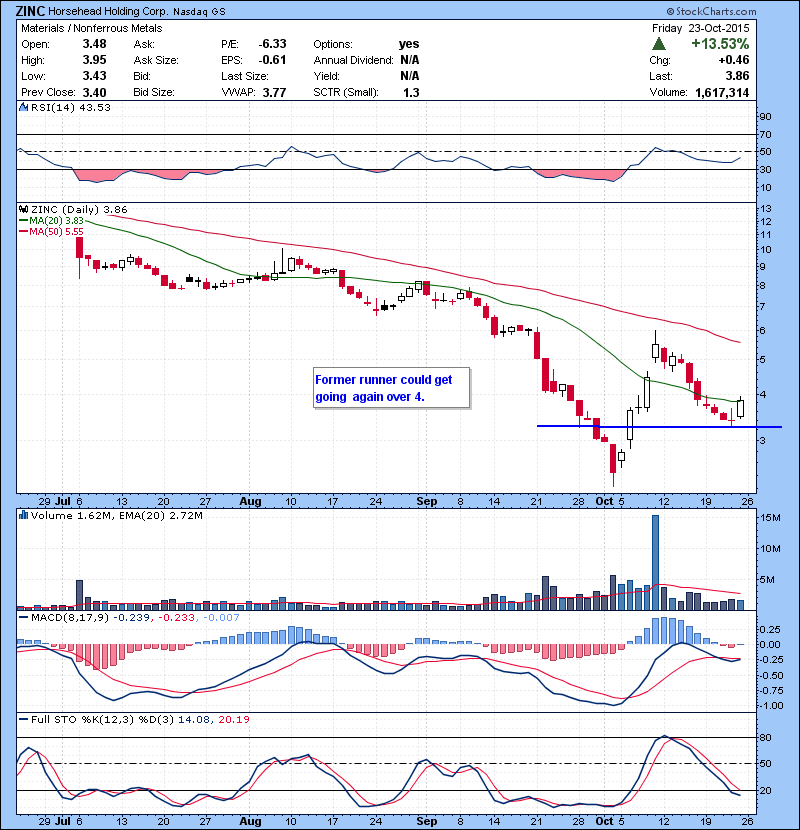Click the Chg value +0.46
The height and width of the screenshot is (830, 800).
tap(734, 60)
